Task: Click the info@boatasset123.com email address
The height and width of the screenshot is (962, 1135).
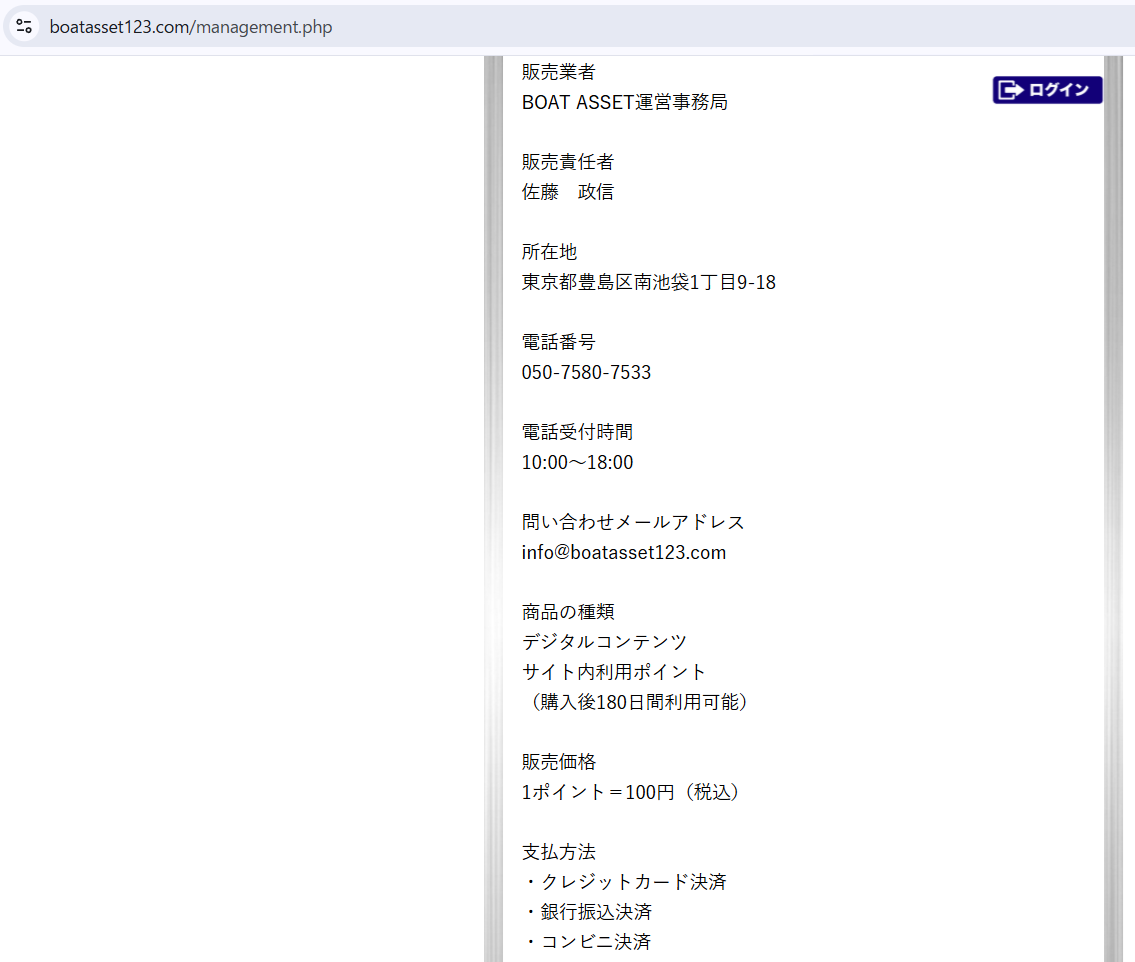Action: tap(623, 552)
